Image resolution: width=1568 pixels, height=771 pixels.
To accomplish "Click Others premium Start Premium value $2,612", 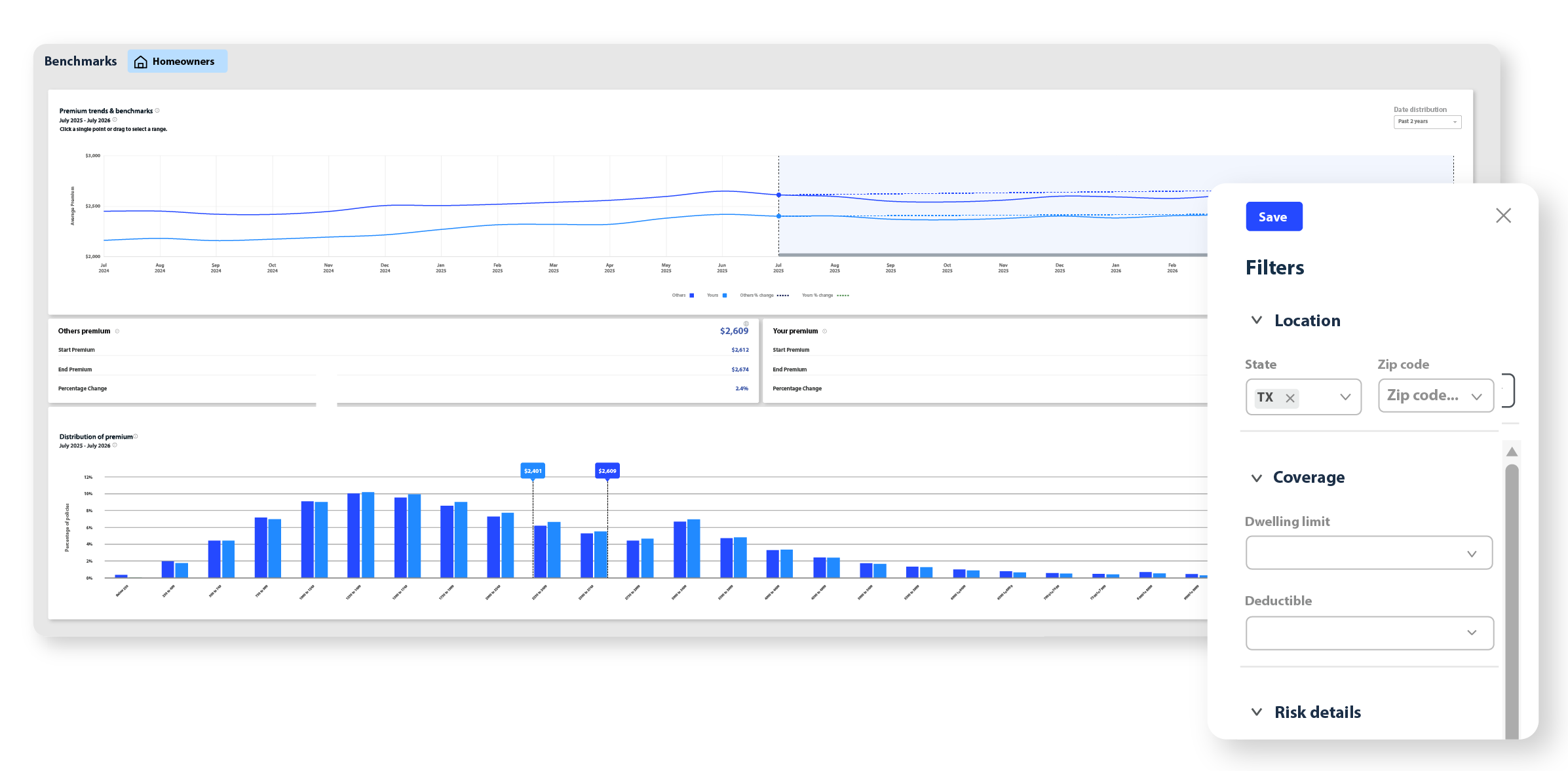I will tap(740, 350).
